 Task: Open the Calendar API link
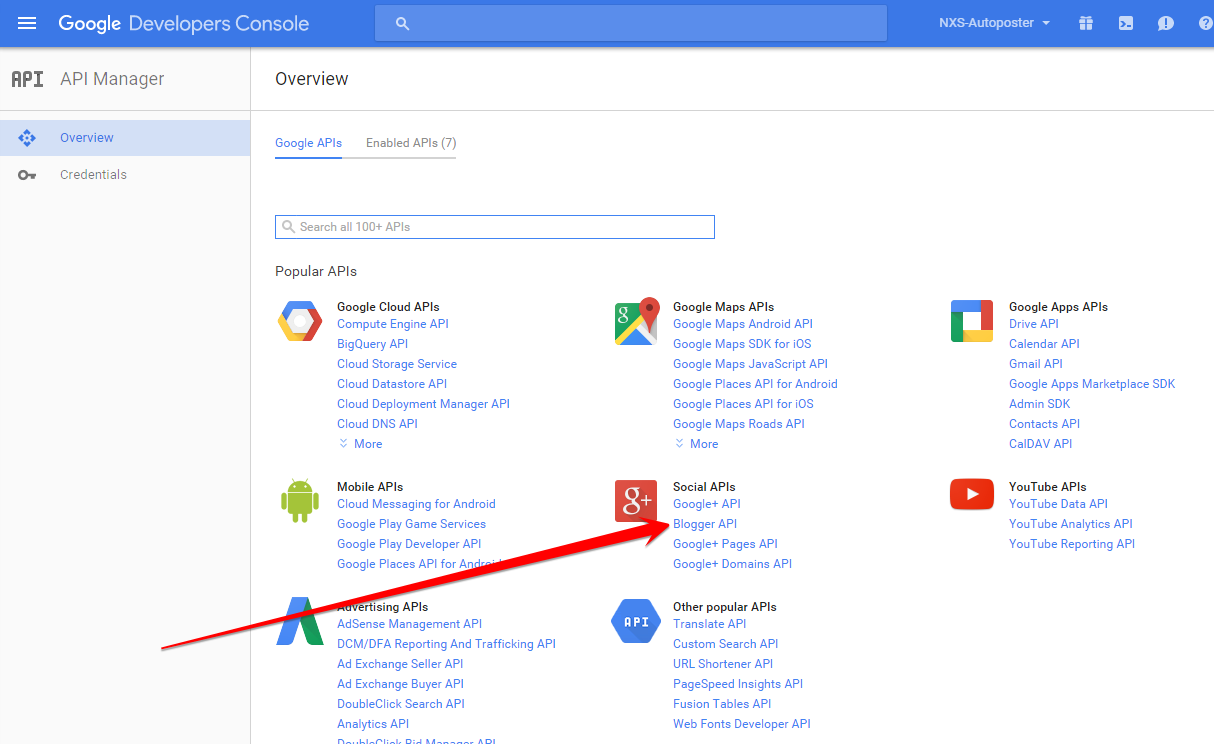pos(1044,344)
